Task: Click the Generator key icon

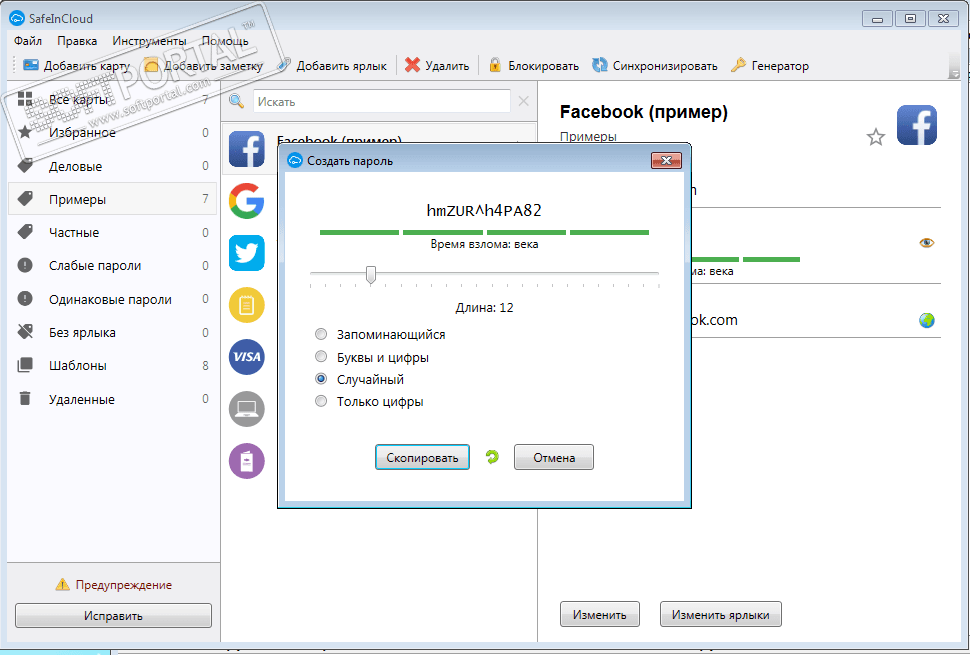Action: (739, 65)
